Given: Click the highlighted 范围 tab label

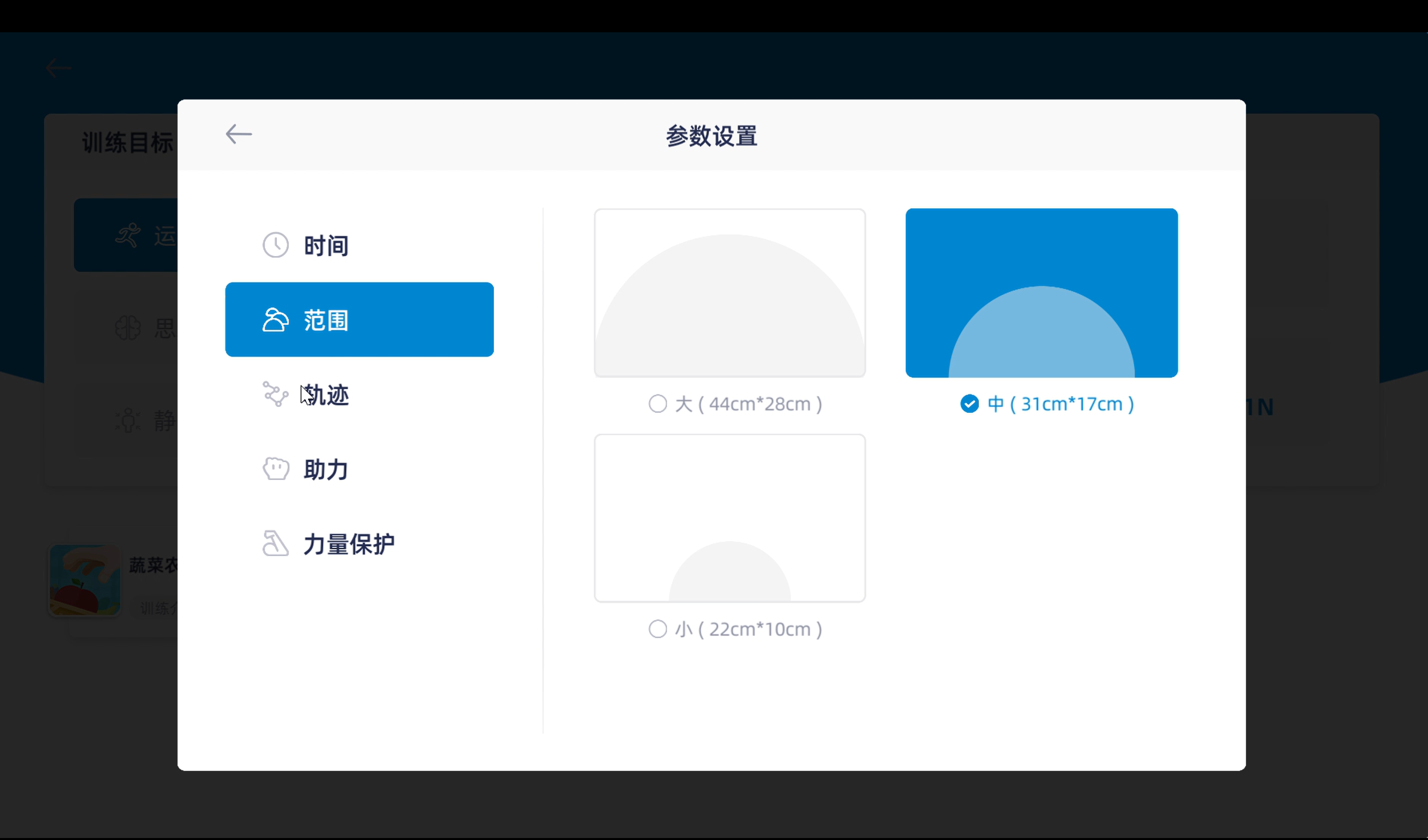Looking at the screenshot, I should [x=326, y=321].
